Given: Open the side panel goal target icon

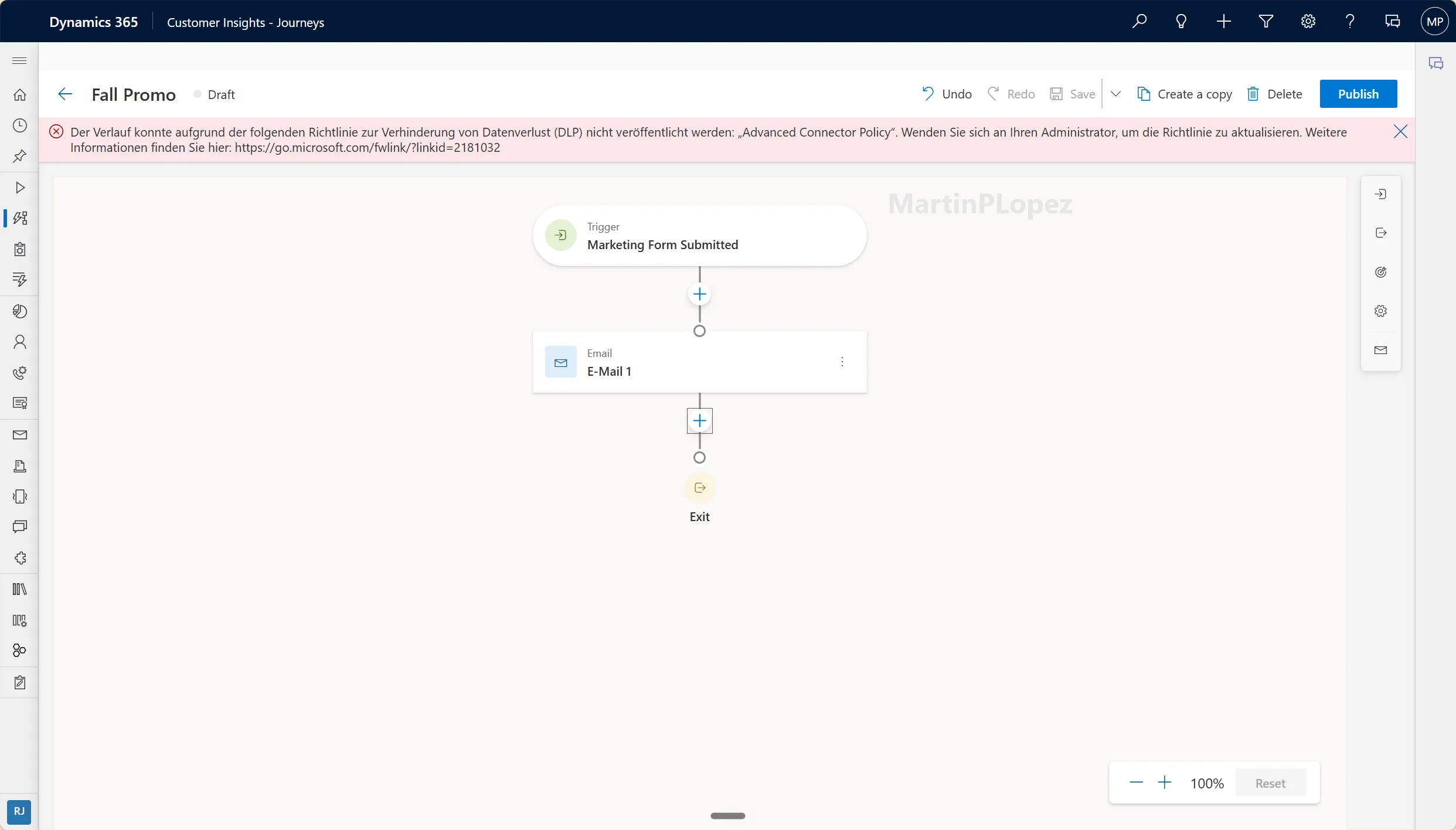Looking at the screenshot, I should click(x=1380, y=272).
